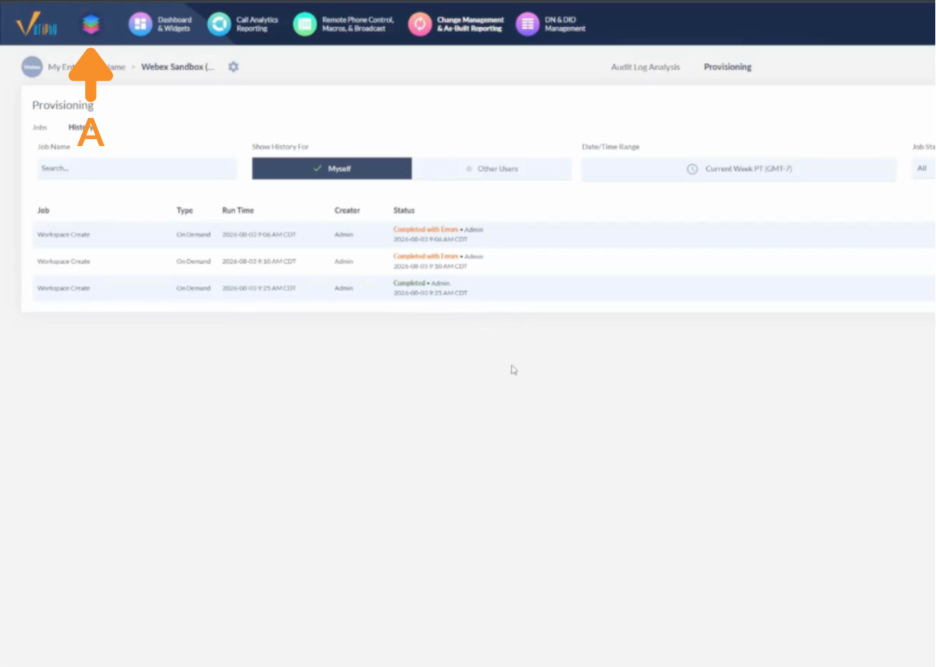Click the Change Management & As-Built Reporting label

(x=470, y=24)
